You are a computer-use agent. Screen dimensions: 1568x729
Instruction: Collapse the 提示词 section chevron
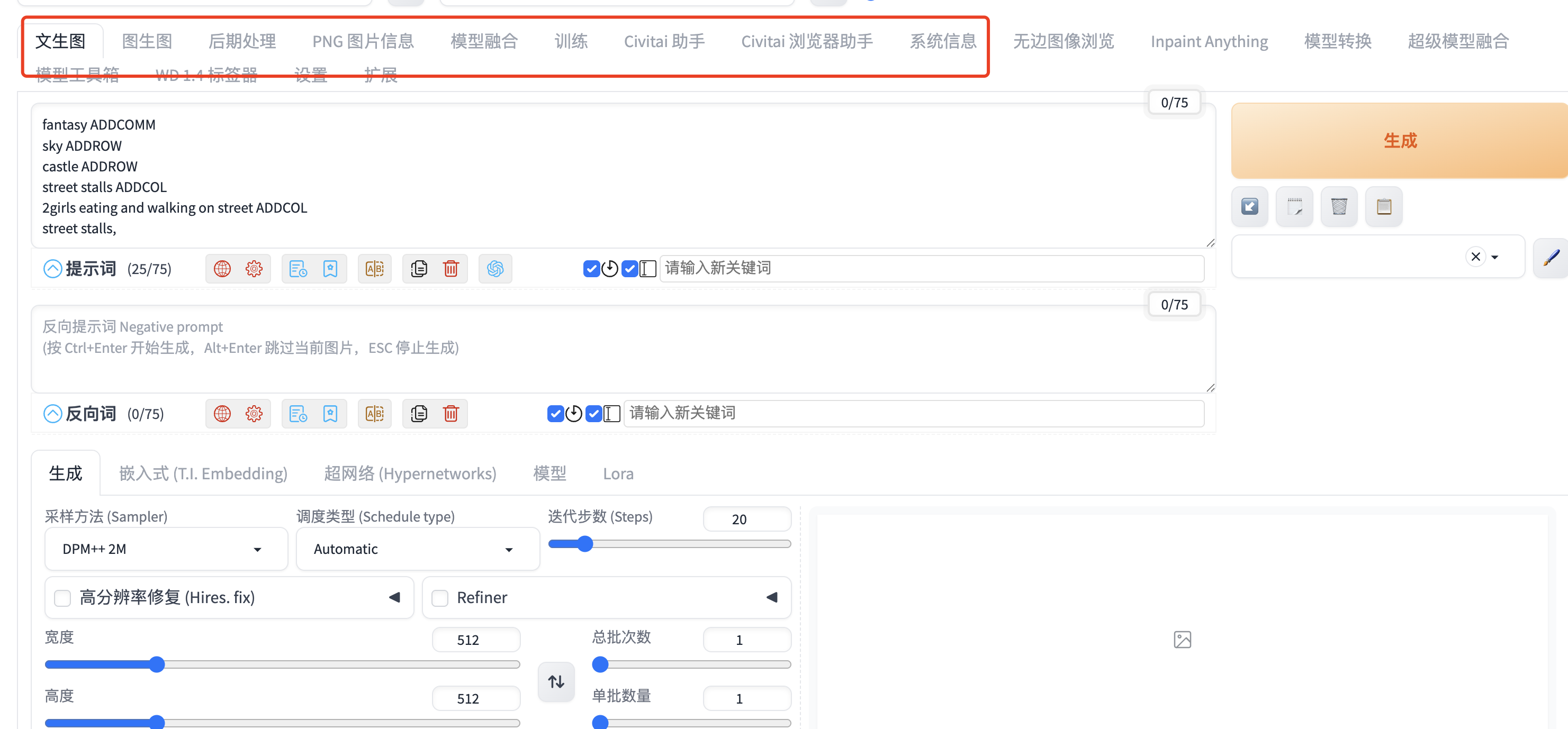(x=53, y=268)
